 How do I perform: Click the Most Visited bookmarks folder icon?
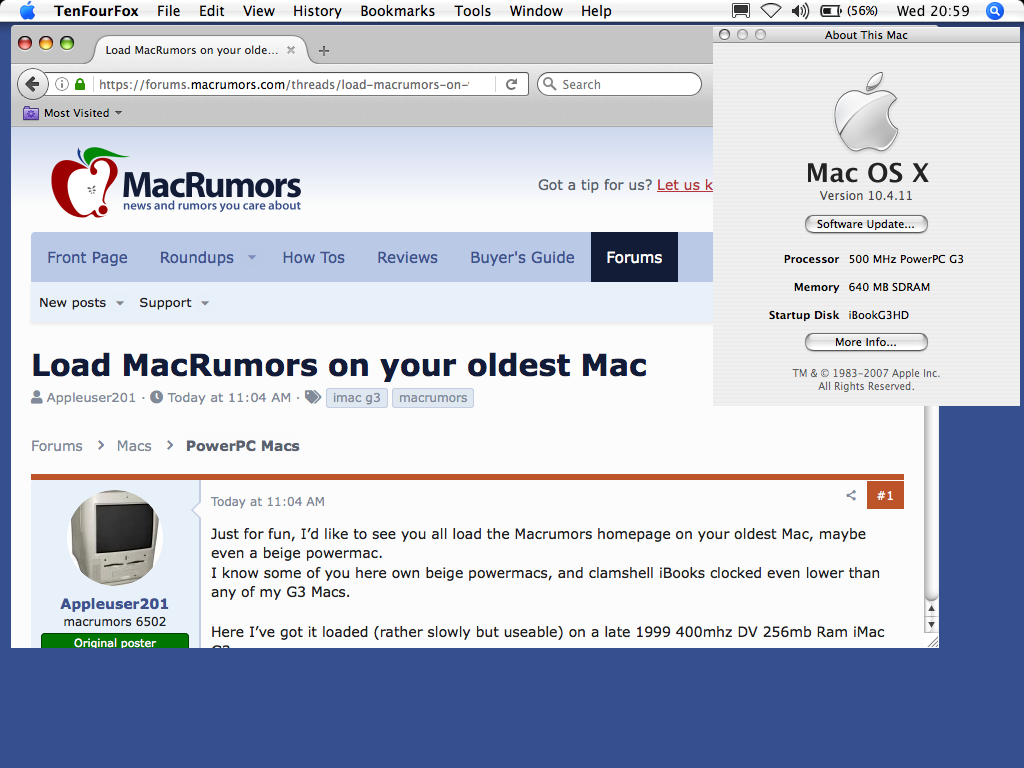pos(31,113)
